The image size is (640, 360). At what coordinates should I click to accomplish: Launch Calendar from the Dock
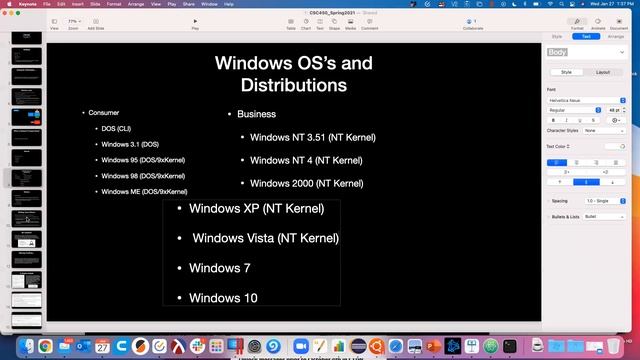pyautogui.click(x=102, y=347)
